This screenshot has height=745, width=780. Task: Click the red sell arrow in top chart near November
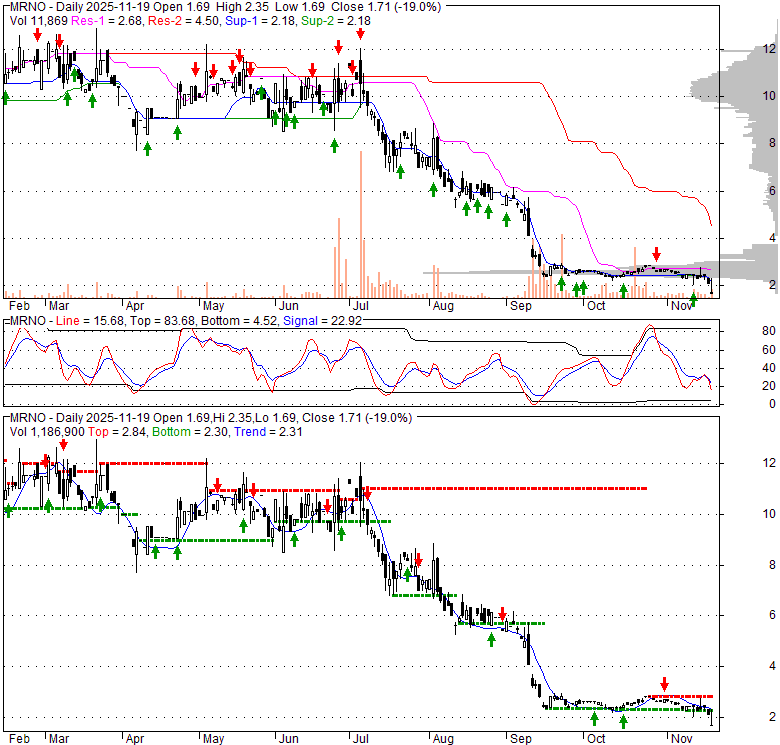coord(657,253)
